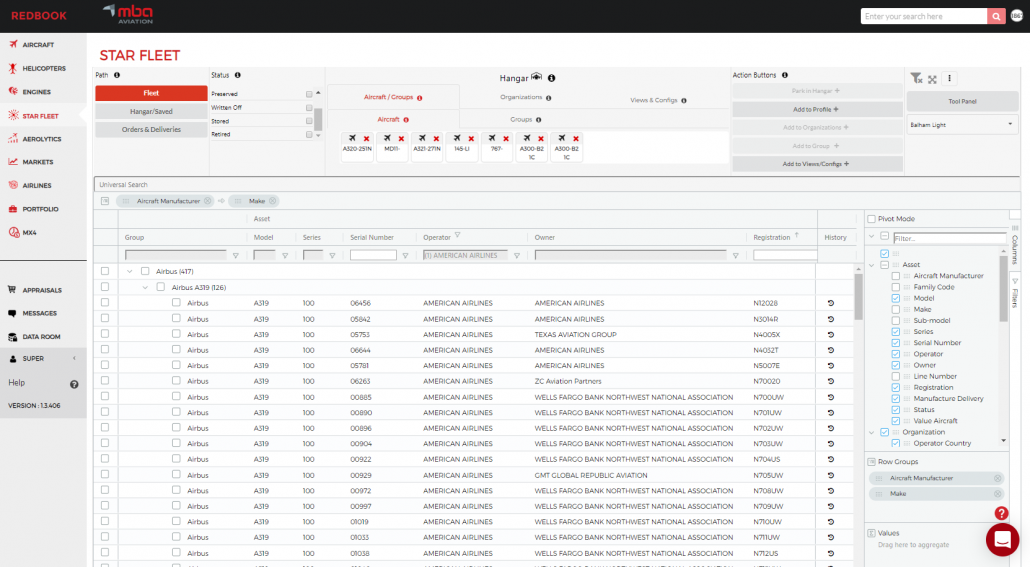Expand the SUPER user menu
This screenshot has width=1030, height=567.
(43, 359)
